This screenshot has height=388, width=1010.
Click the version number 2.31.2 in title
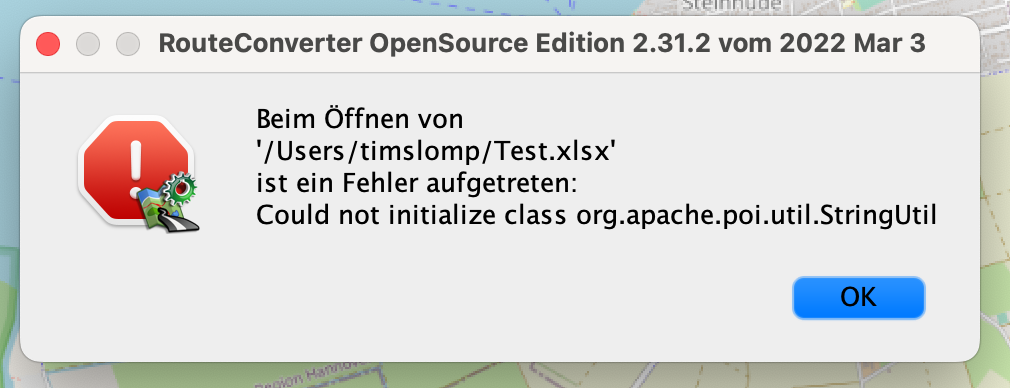[671, 44]
